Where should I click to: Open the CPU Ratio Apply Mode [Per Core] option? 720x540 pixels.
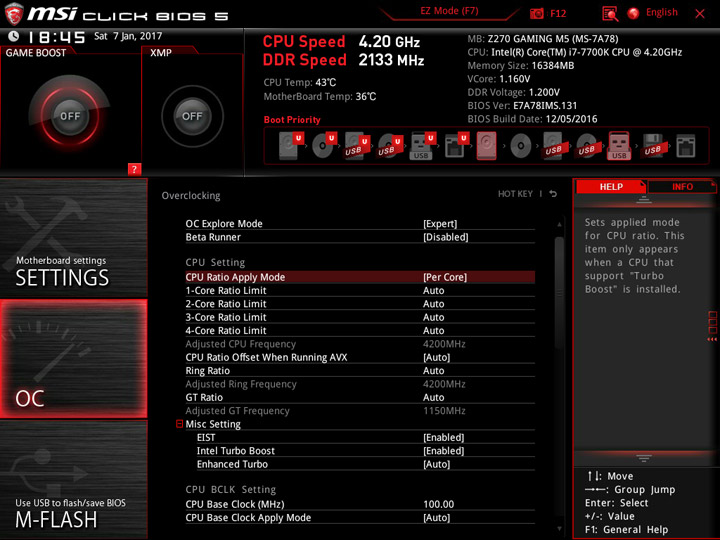(360, 277)
